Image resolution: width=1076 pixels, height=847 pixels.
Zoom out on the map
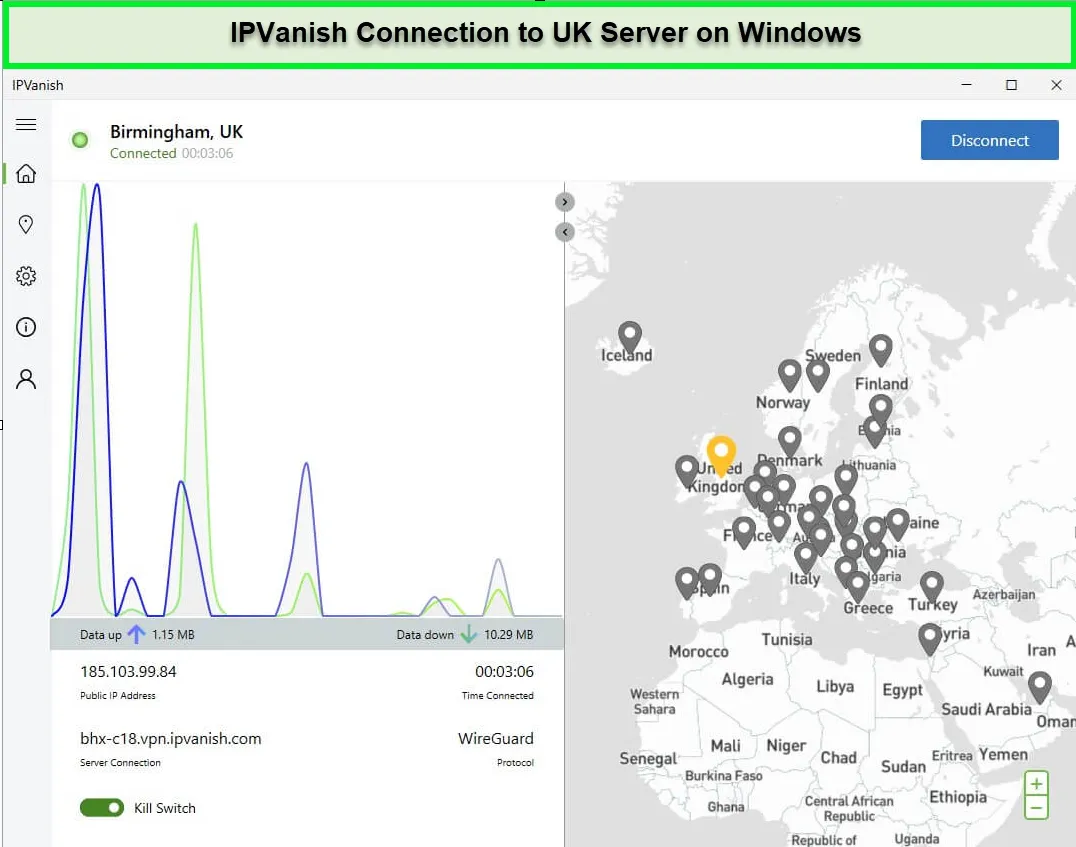click(1036, 808)
